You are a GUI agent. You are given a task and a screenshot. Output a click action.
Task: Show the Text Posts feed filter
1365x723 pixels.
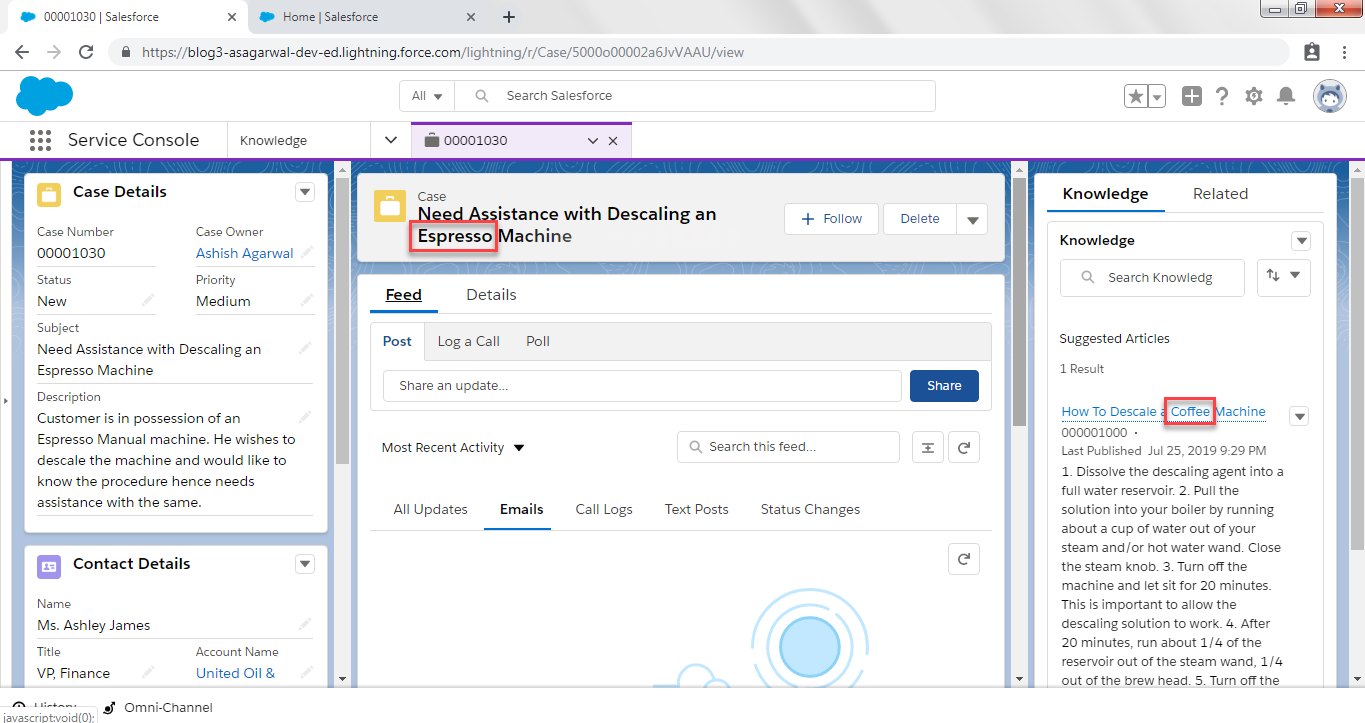[x=697, y=509]
